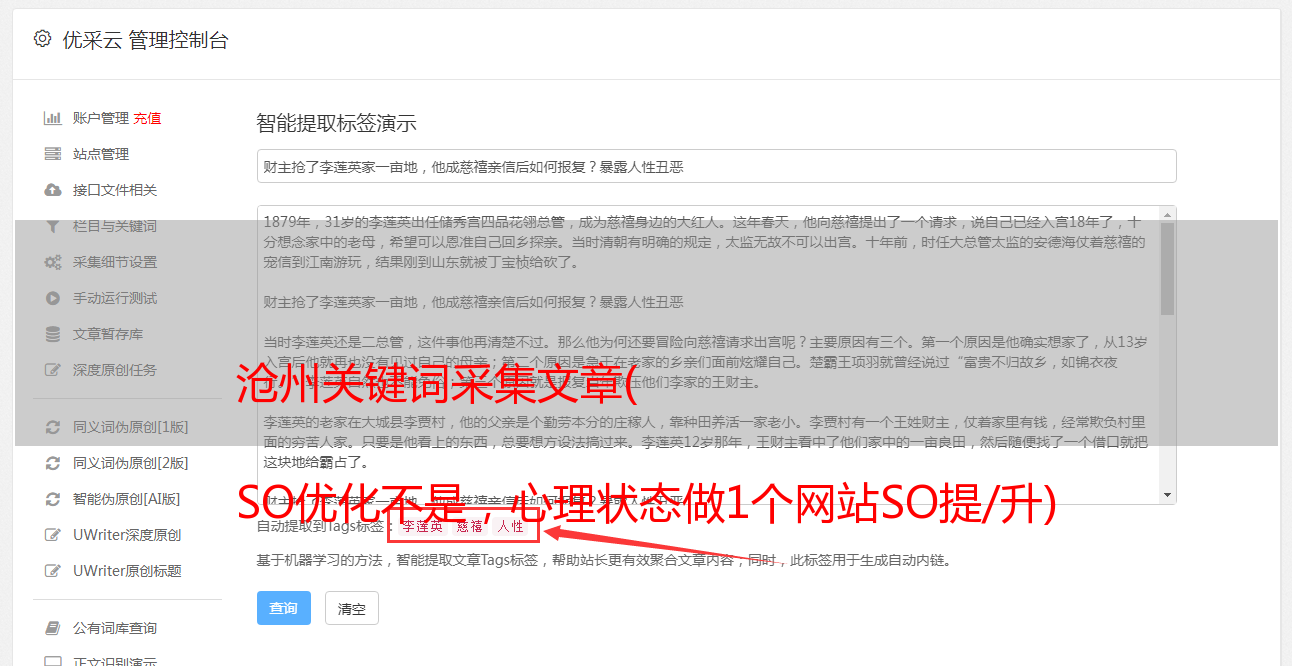Image resolution: width=1292 pixels, height=666 pixels.
Task: Click the refresh icon beside 同义词伪原创[1版]
Action: [53, 427]
